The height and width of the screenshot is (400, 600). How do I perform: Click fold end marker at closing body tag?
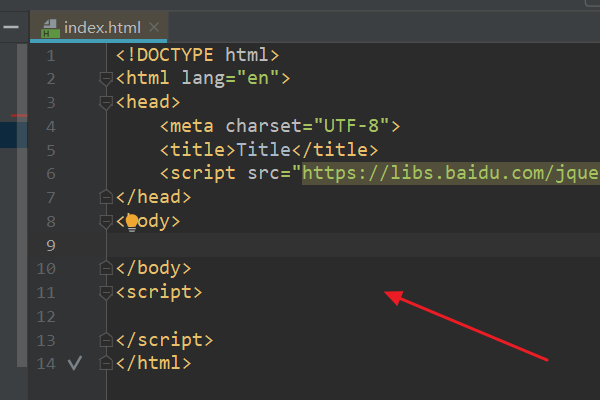[106, 268]
